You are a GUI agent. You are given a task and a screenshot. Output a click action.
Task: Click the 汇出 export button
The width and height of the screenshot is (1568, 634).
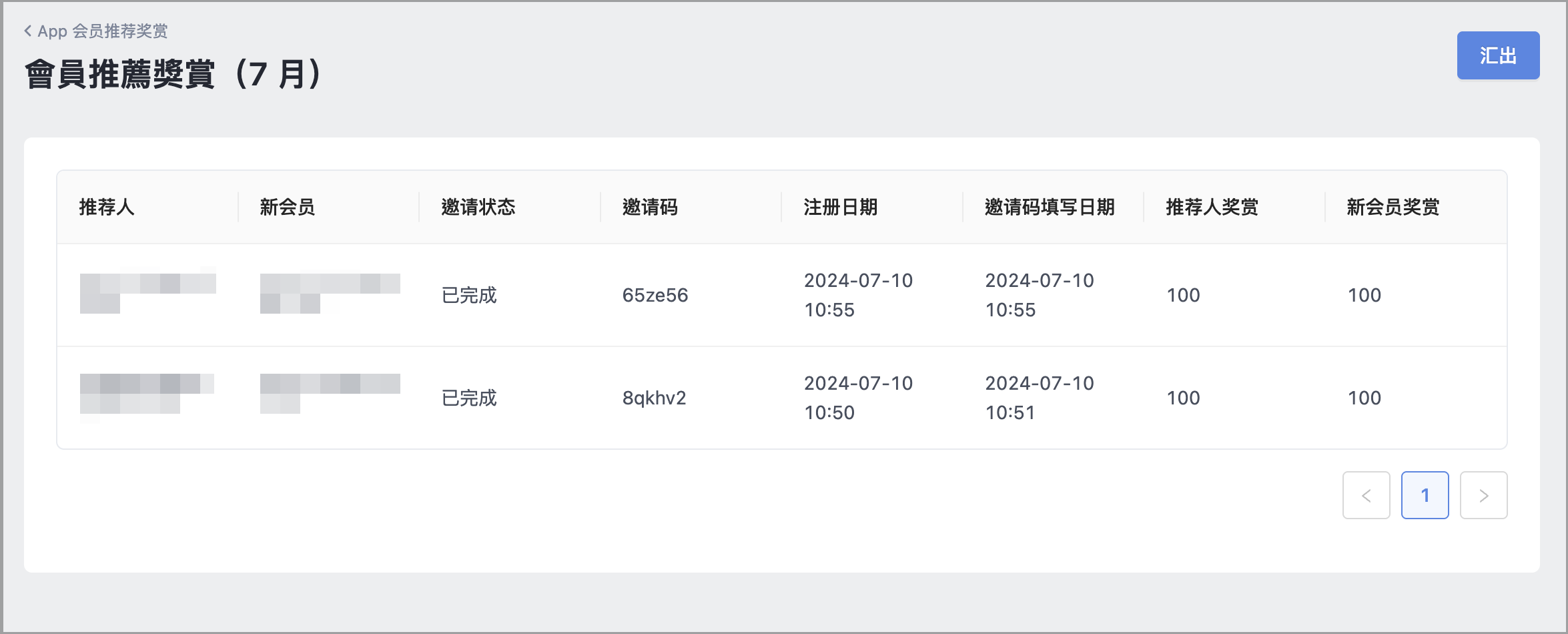point(1498,55)
